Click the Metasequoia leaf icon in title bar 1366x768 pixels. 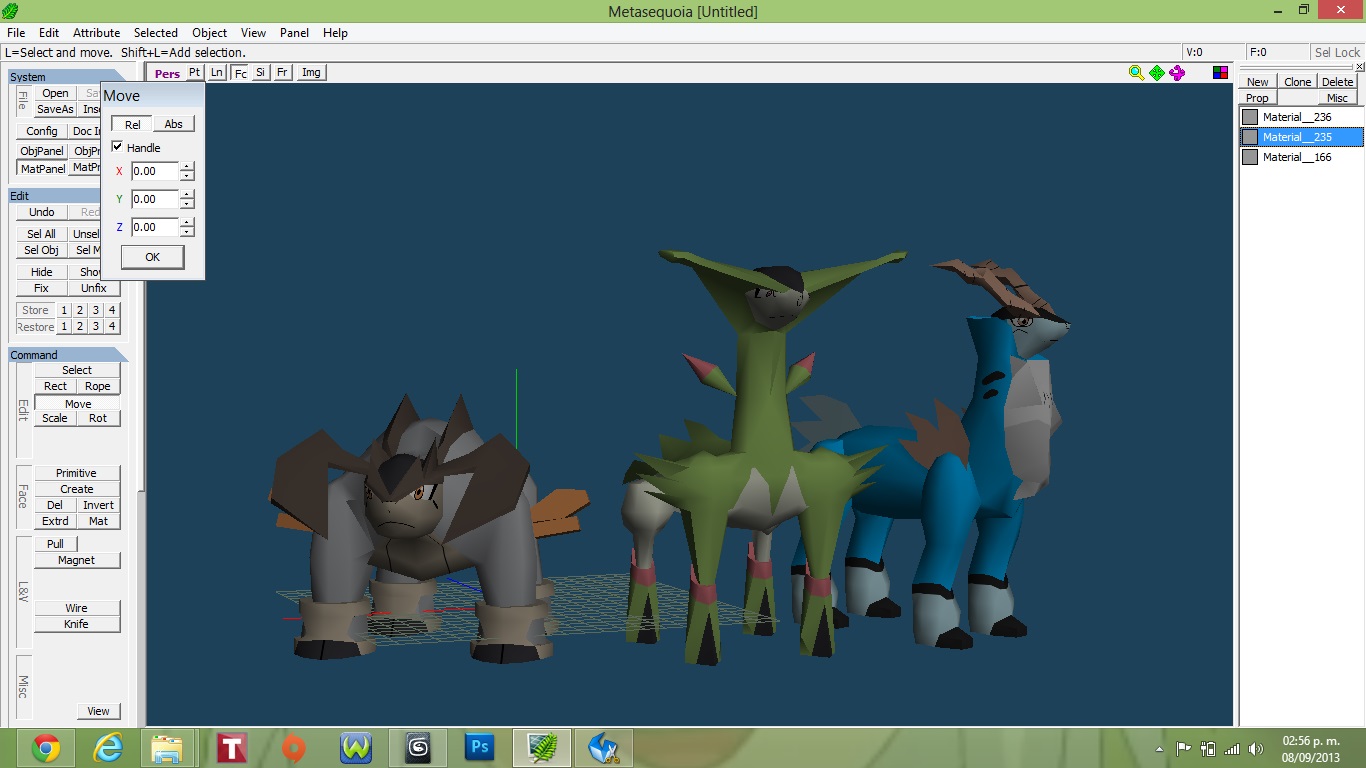click(x=11, y=11)
